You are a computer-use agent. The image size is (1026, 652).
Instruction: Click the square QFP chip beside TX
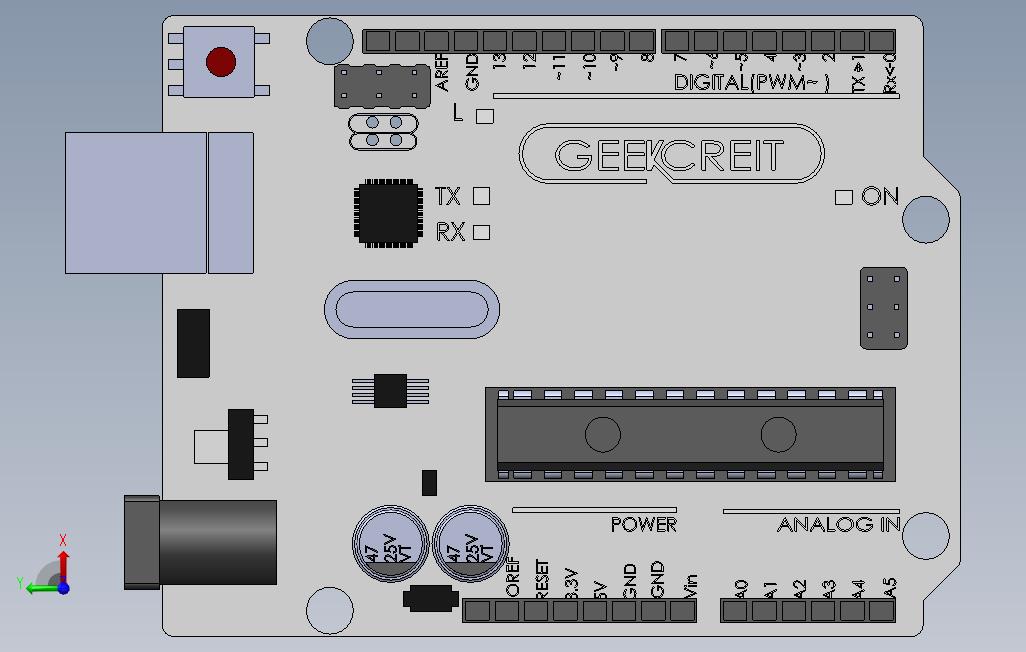(387, 213)
